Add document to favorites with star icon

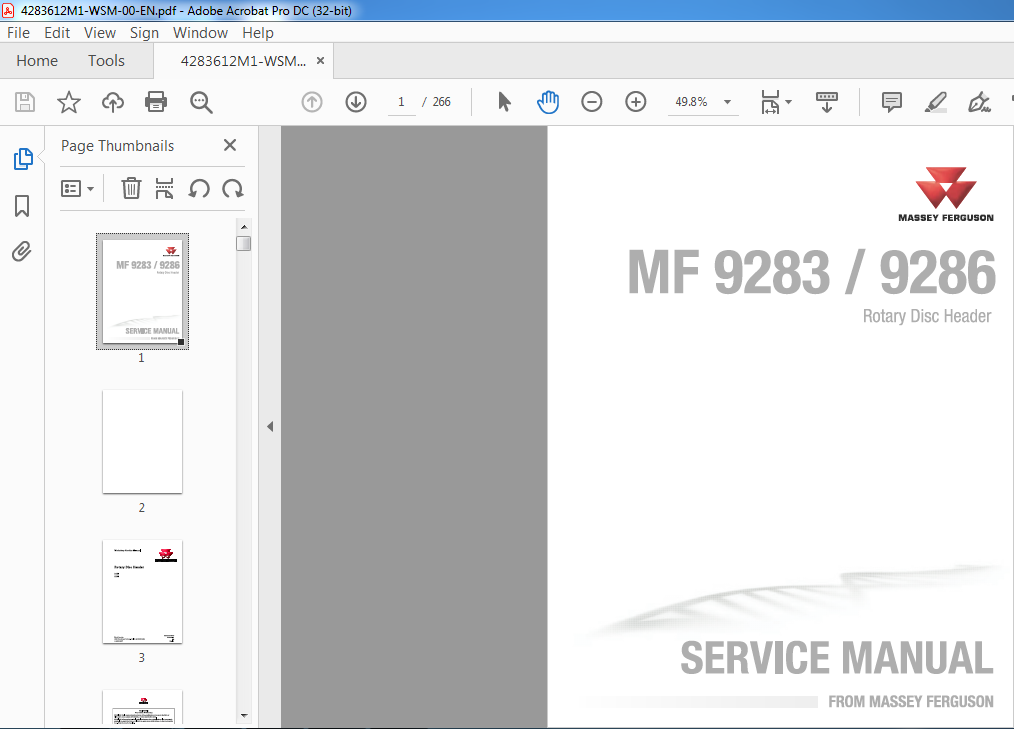[68, 102]
